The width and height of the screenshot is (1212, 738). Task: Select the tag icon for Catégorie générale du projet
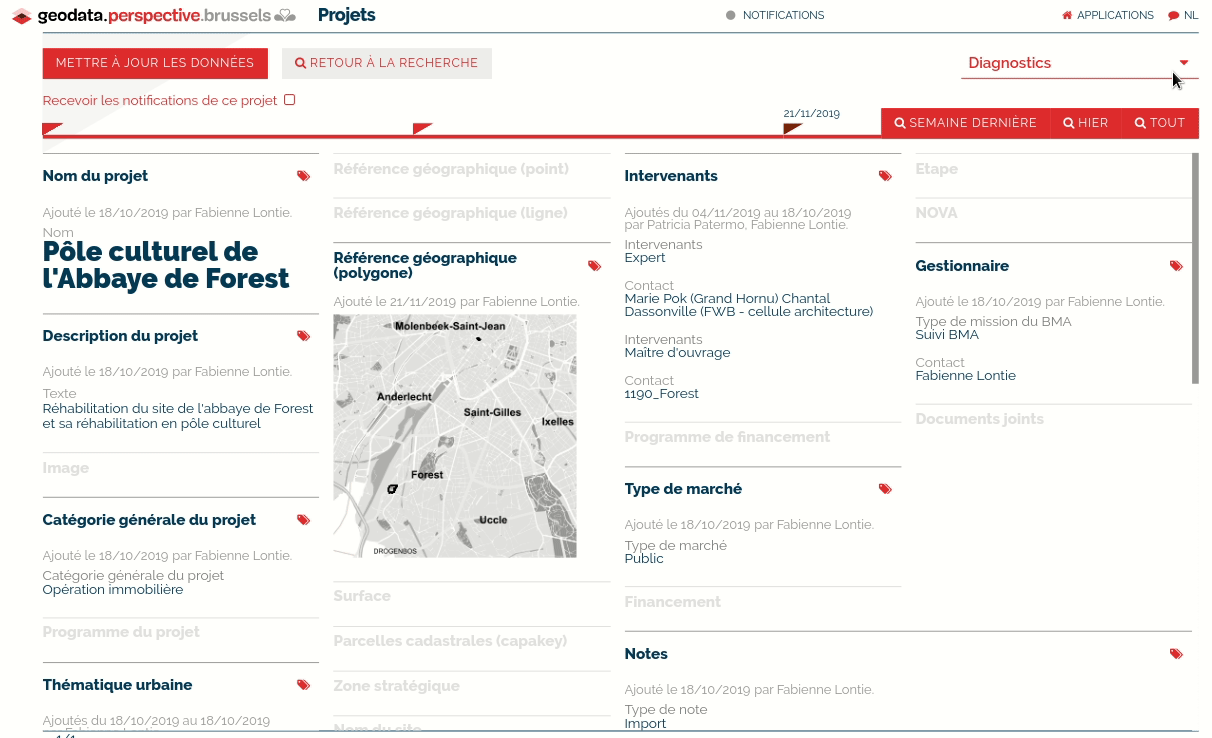[x=303, y=520]
